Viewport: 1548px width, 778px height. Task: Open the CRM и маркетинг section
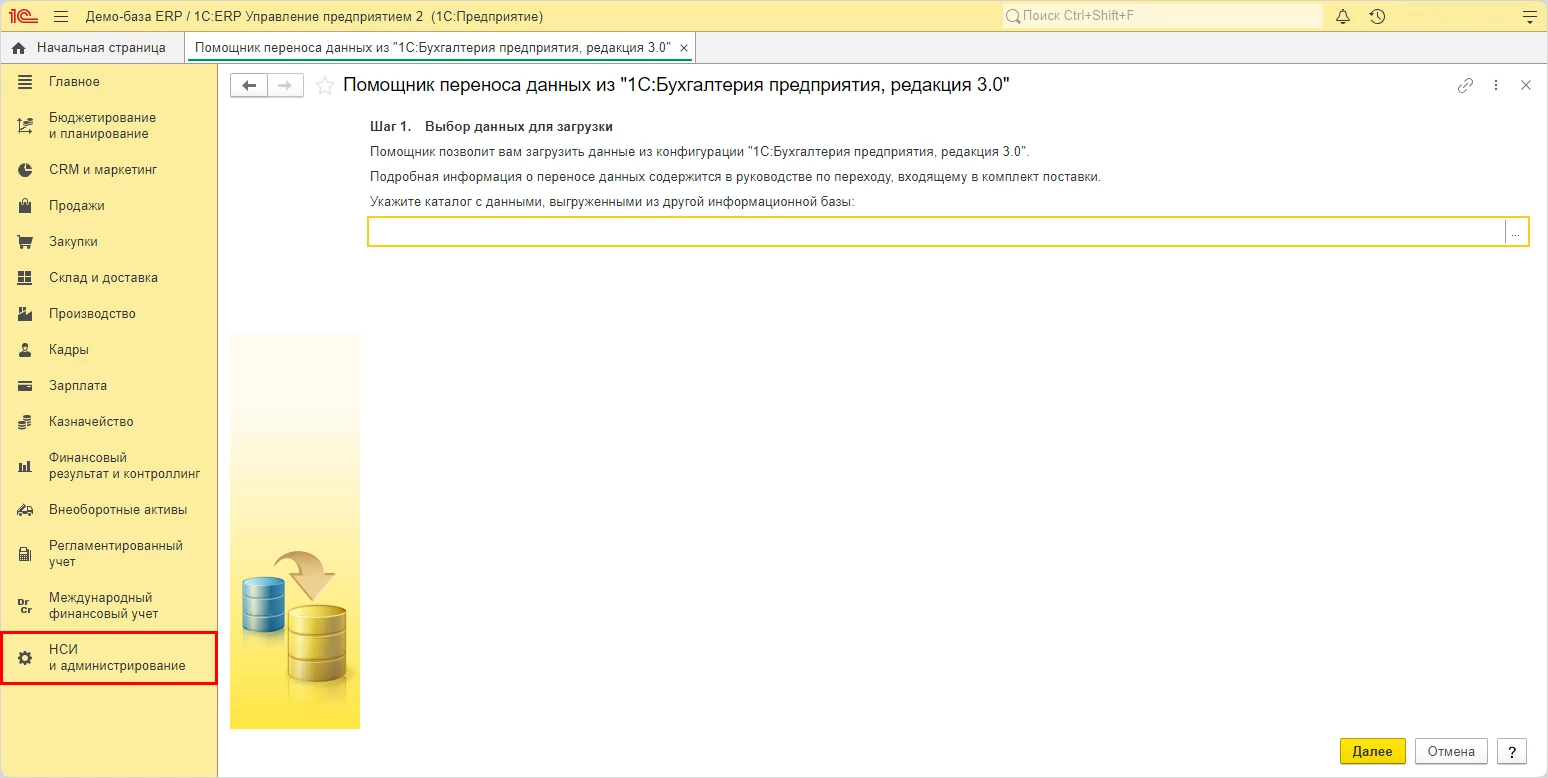[x=108, y=170]
